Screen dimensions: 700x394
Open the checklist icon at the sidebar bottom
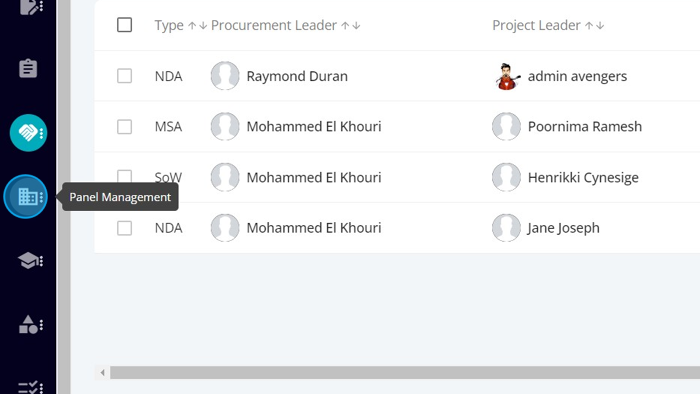[30, 387]
